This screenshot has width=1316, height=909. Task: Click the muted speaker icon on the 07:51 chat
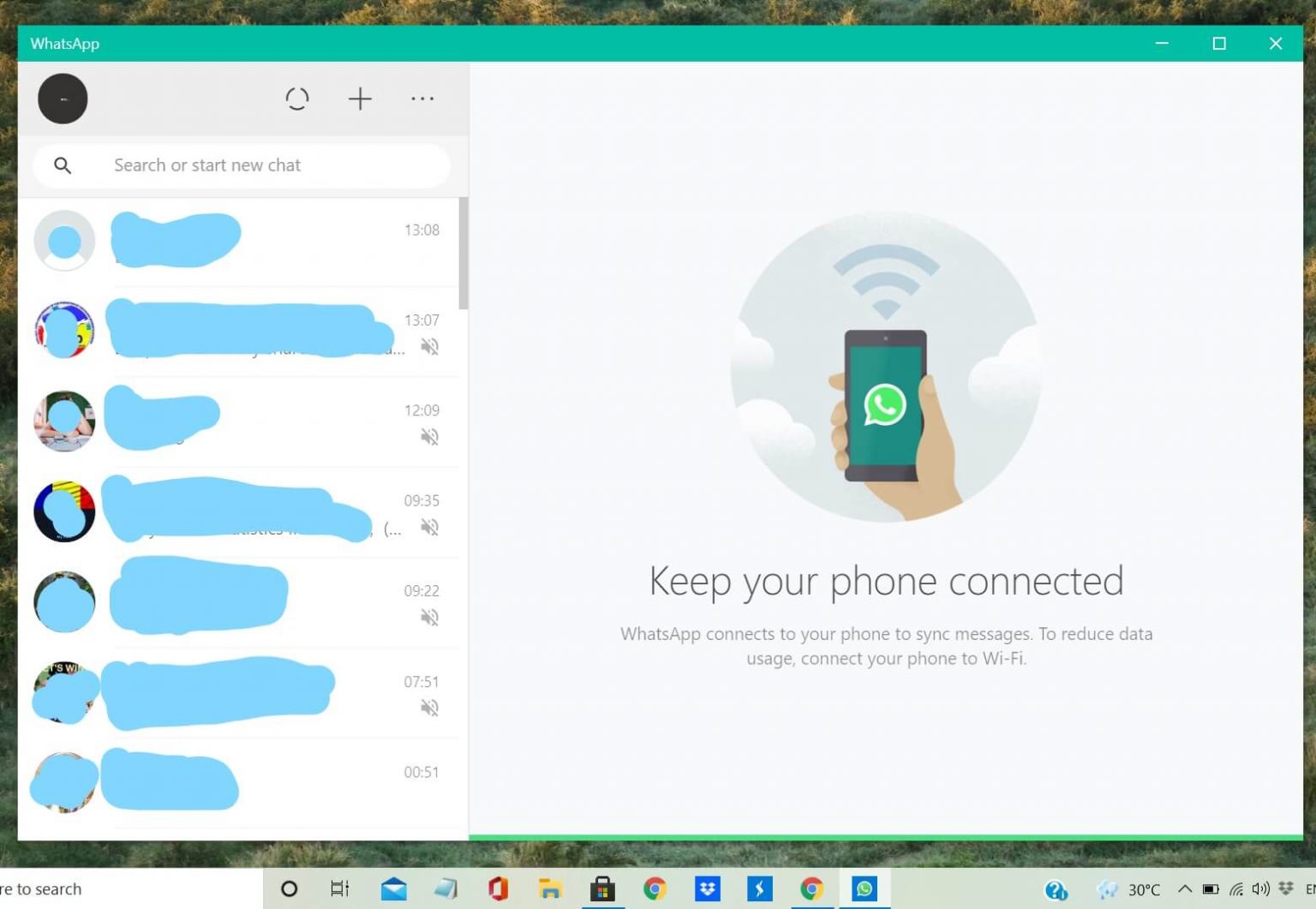click(430, 707)
